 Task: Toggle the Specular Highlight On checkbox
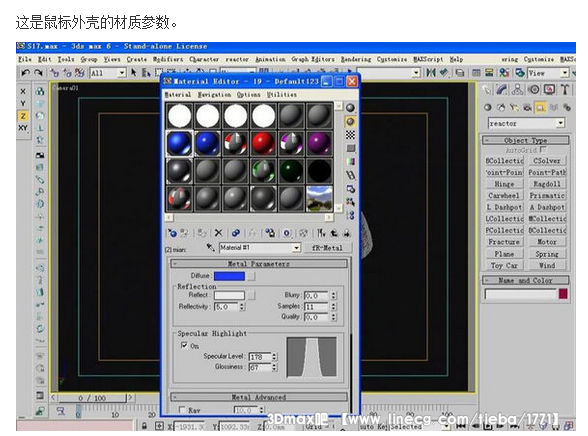[184, 345]
